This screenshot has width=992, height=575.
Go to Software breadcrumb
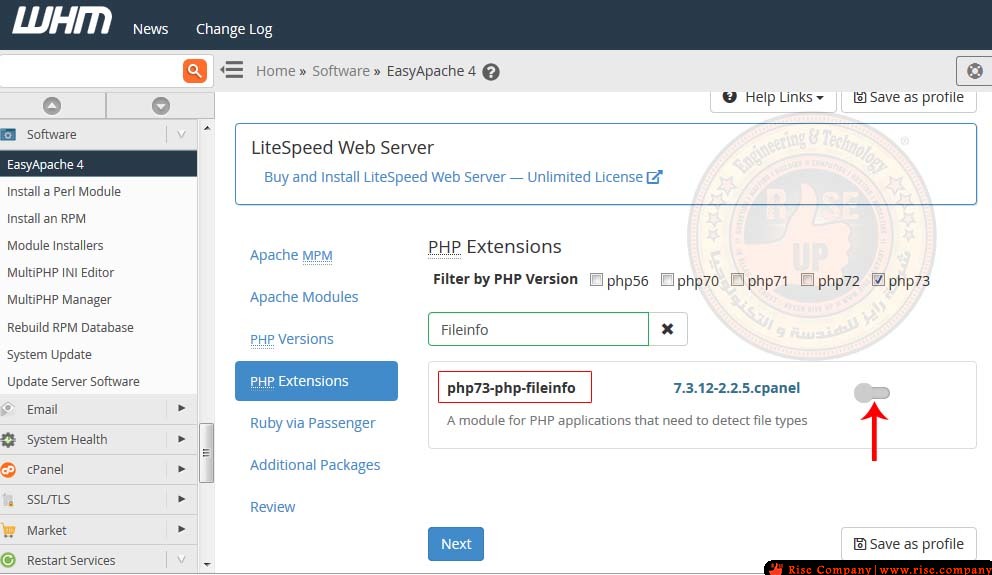341,71
